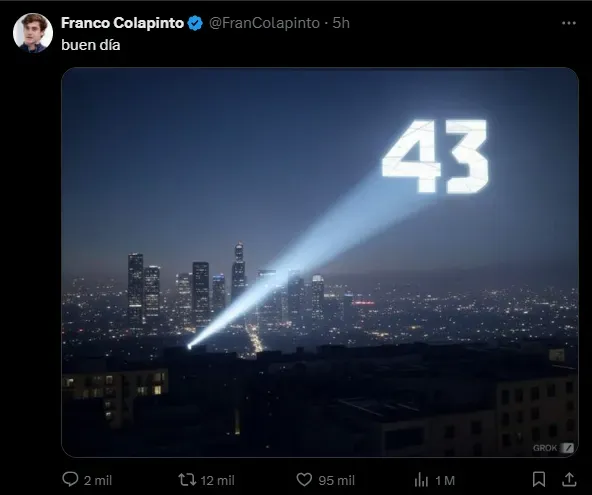The image size is (592, 495).
Task: Click the reply speech bubble icon
Action: (x=70, y=480)
